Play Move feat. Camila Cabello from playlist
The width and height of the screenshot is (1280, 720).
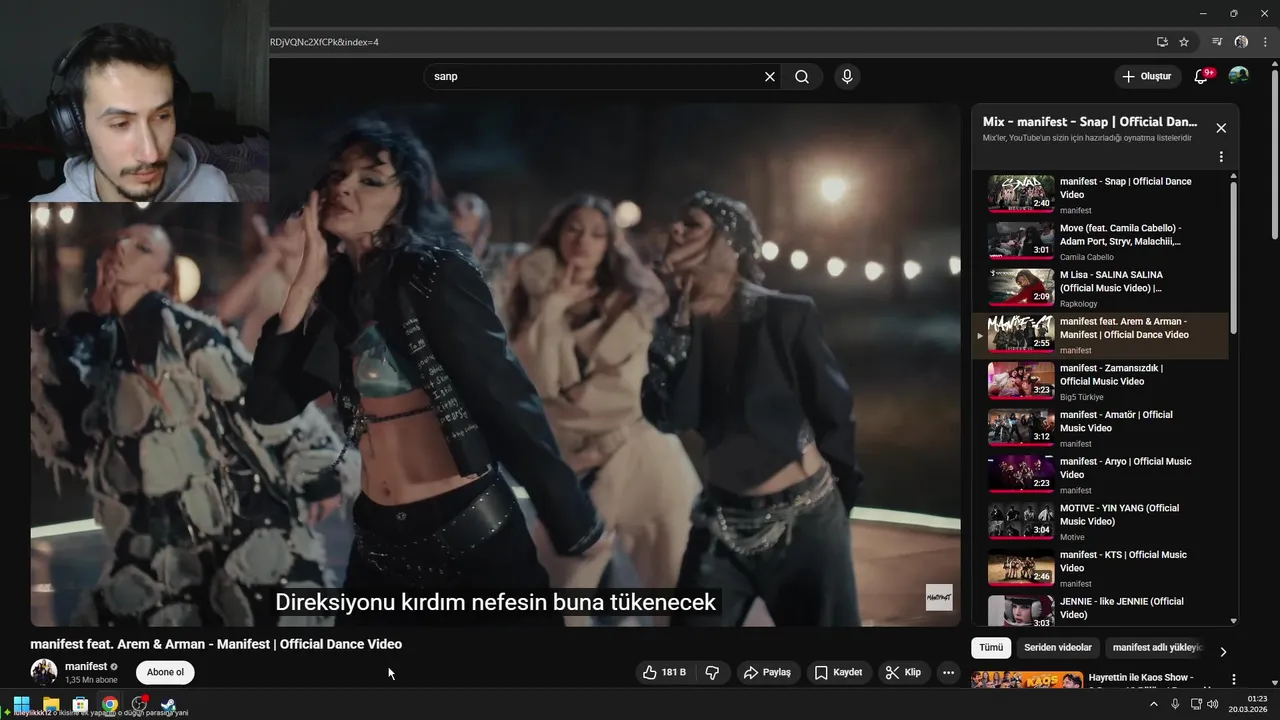(1100, 241)
